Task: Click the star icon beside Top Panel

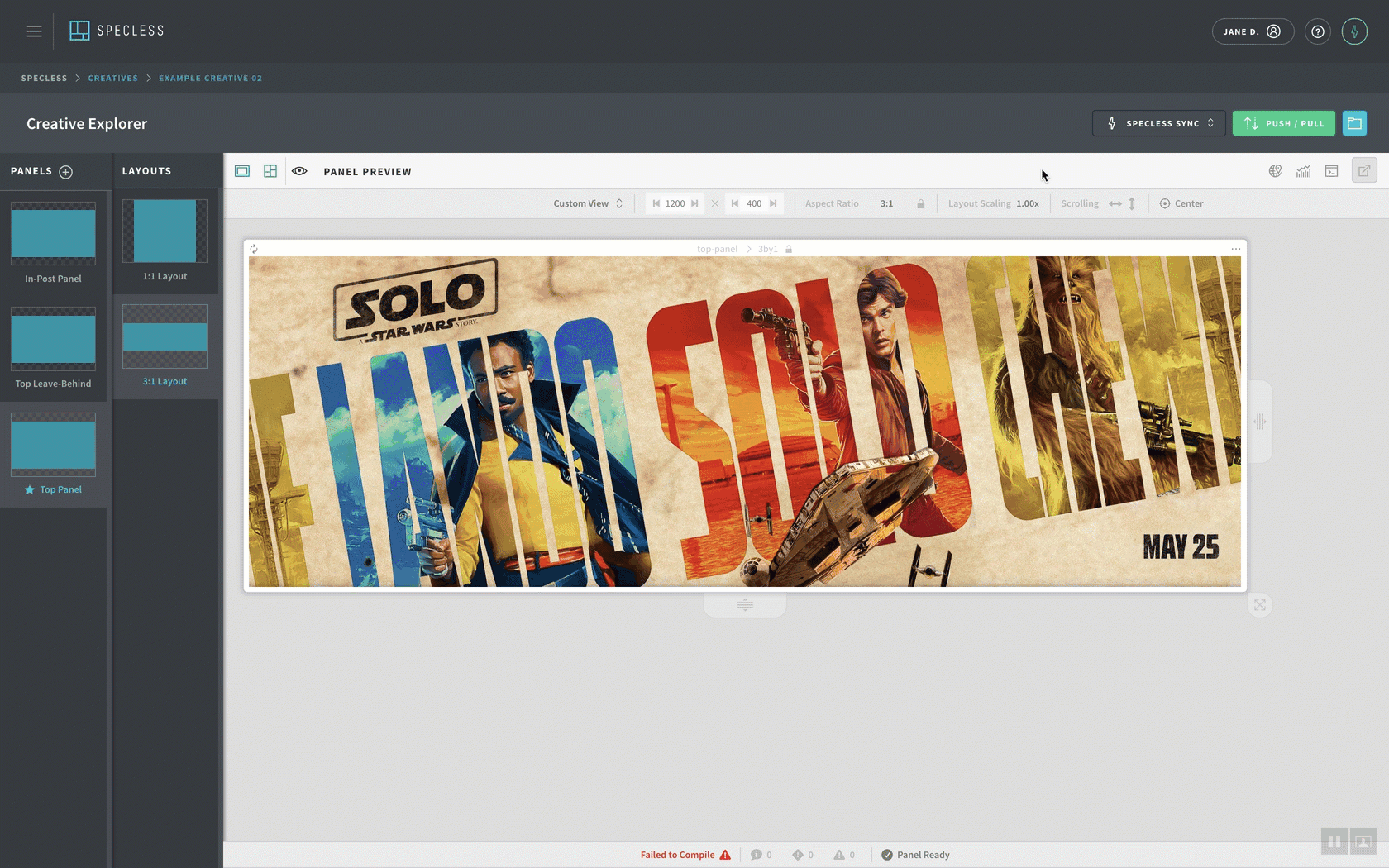Action: (30, 489)
